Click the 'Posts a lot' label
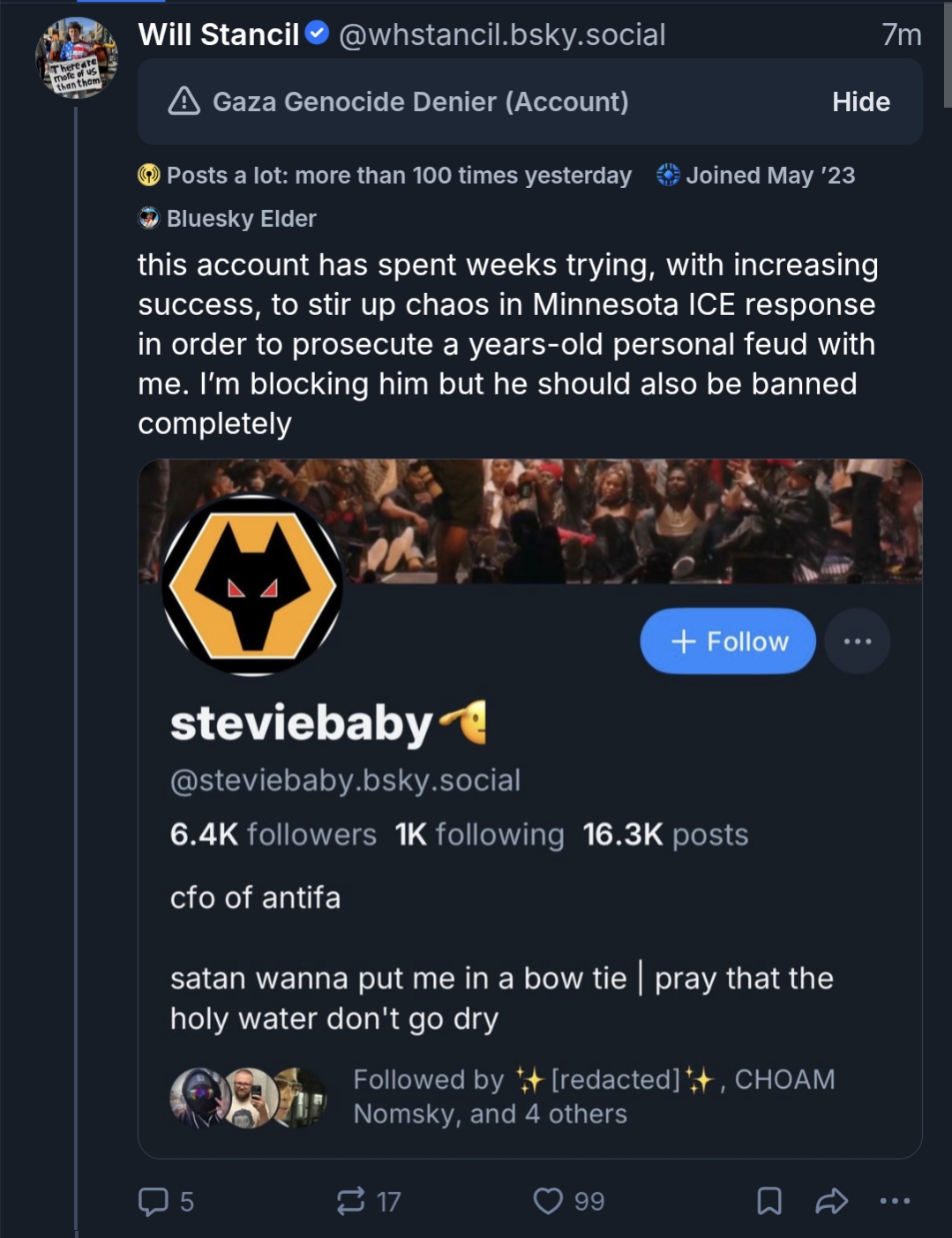Image resolution: width=952 pixels, height=1238 pixels. point(386,176)
